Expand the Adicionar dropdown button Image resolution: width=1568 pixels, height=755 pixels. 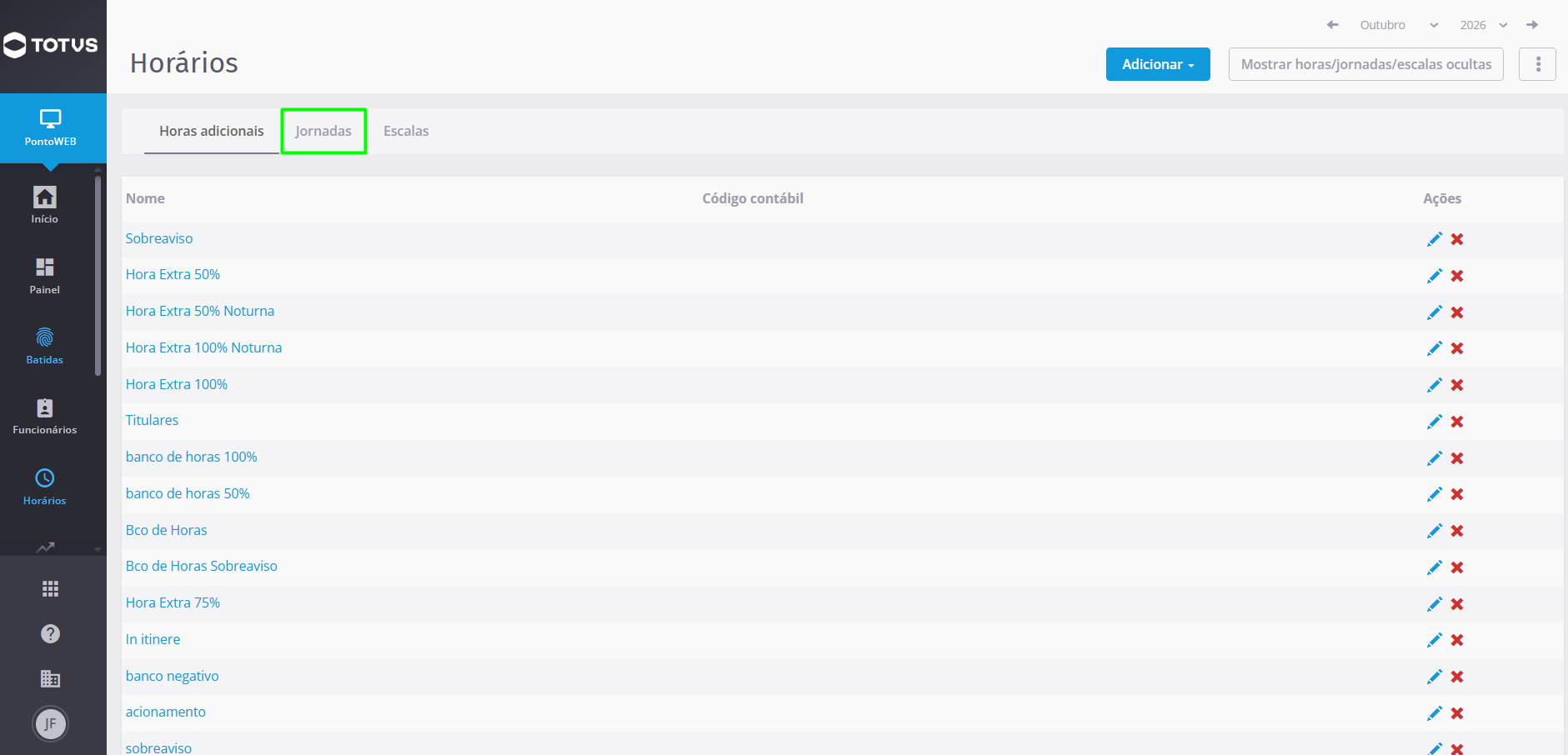[1158, 64]
